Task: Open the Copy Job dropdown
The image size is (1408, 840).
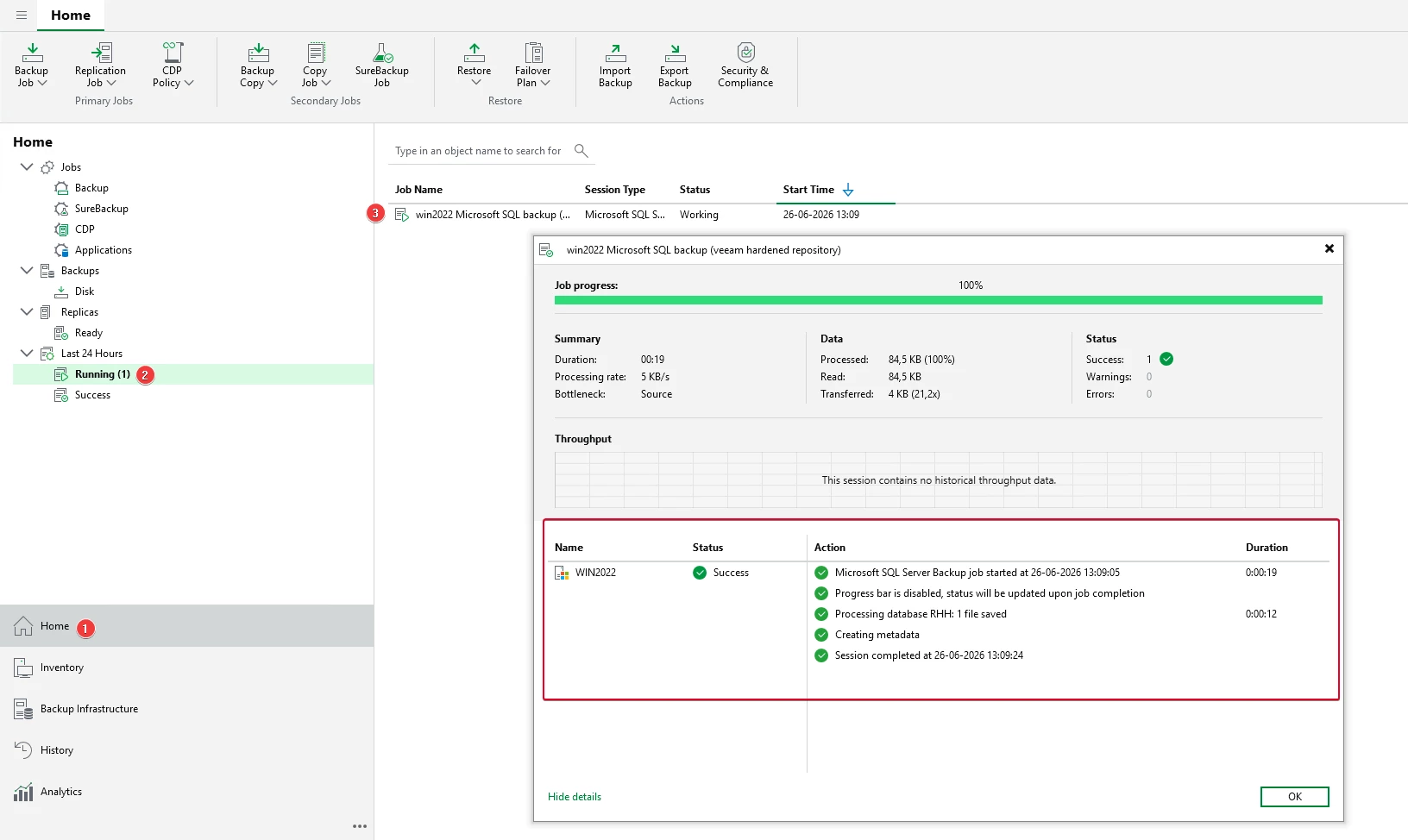Action: pos(316,65)
